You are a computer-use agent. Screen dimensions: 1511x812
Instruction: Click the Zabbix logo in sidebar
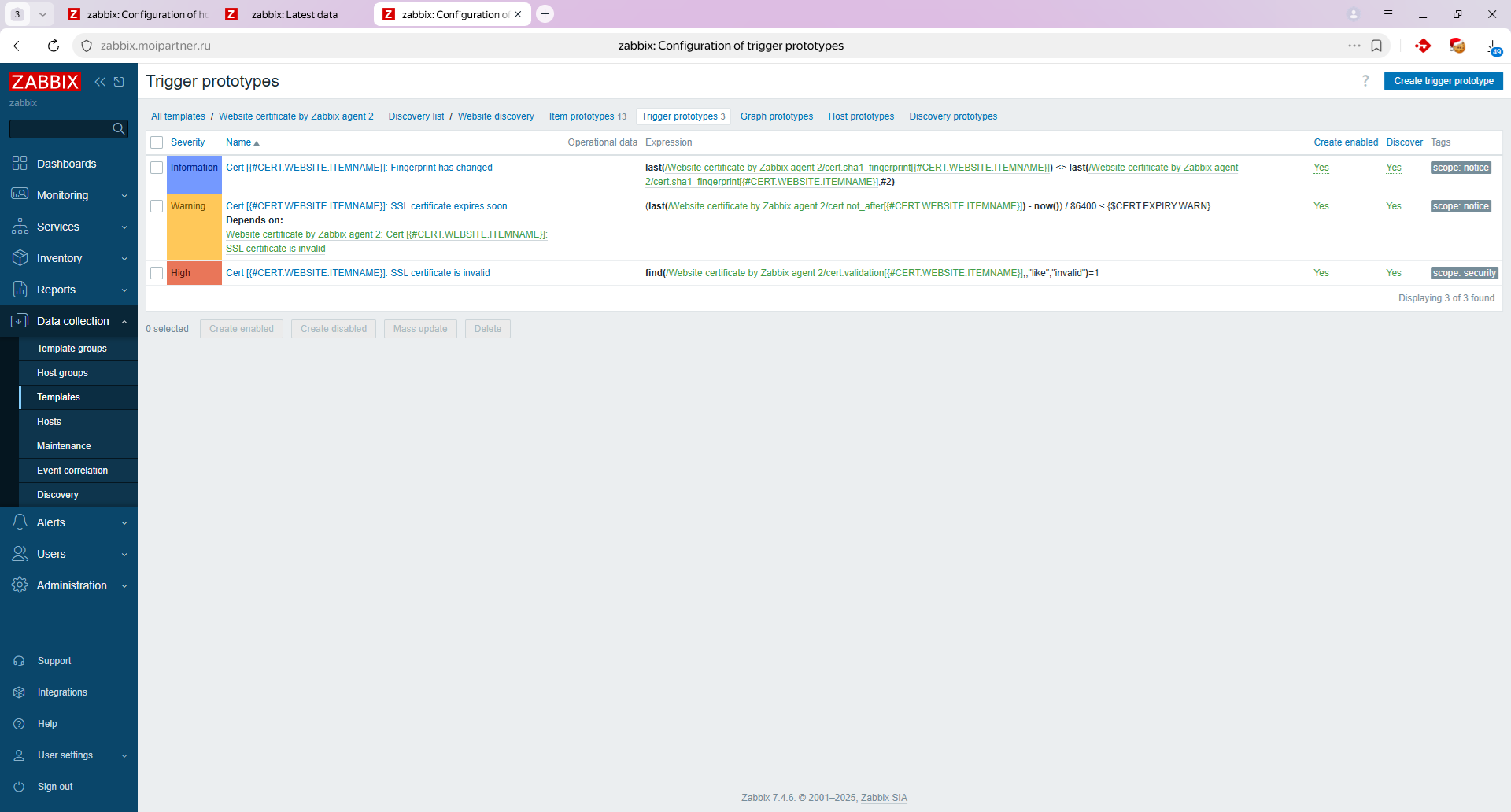point(45,82)
